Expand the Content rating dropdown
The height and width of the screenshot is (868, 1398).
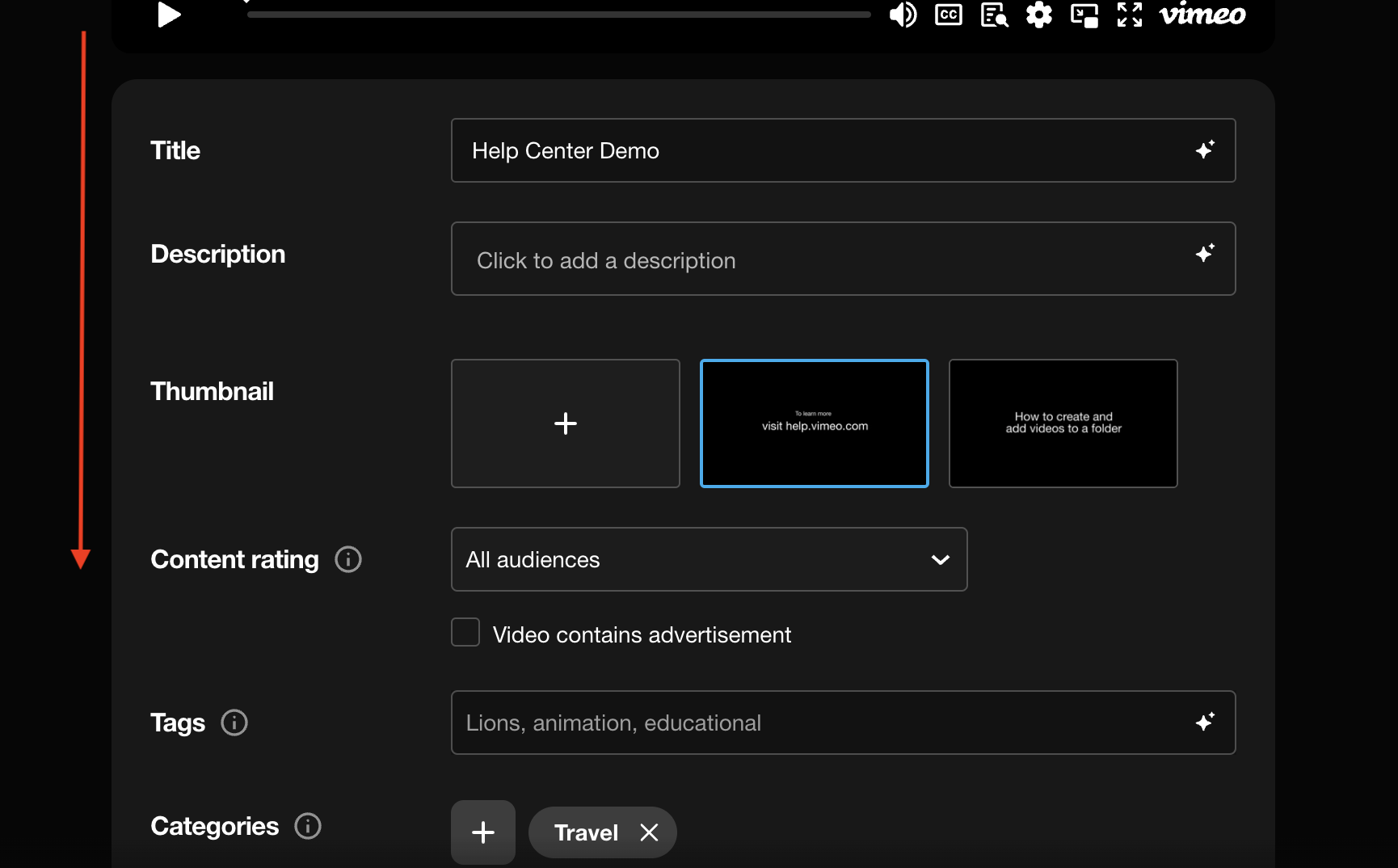709,559
